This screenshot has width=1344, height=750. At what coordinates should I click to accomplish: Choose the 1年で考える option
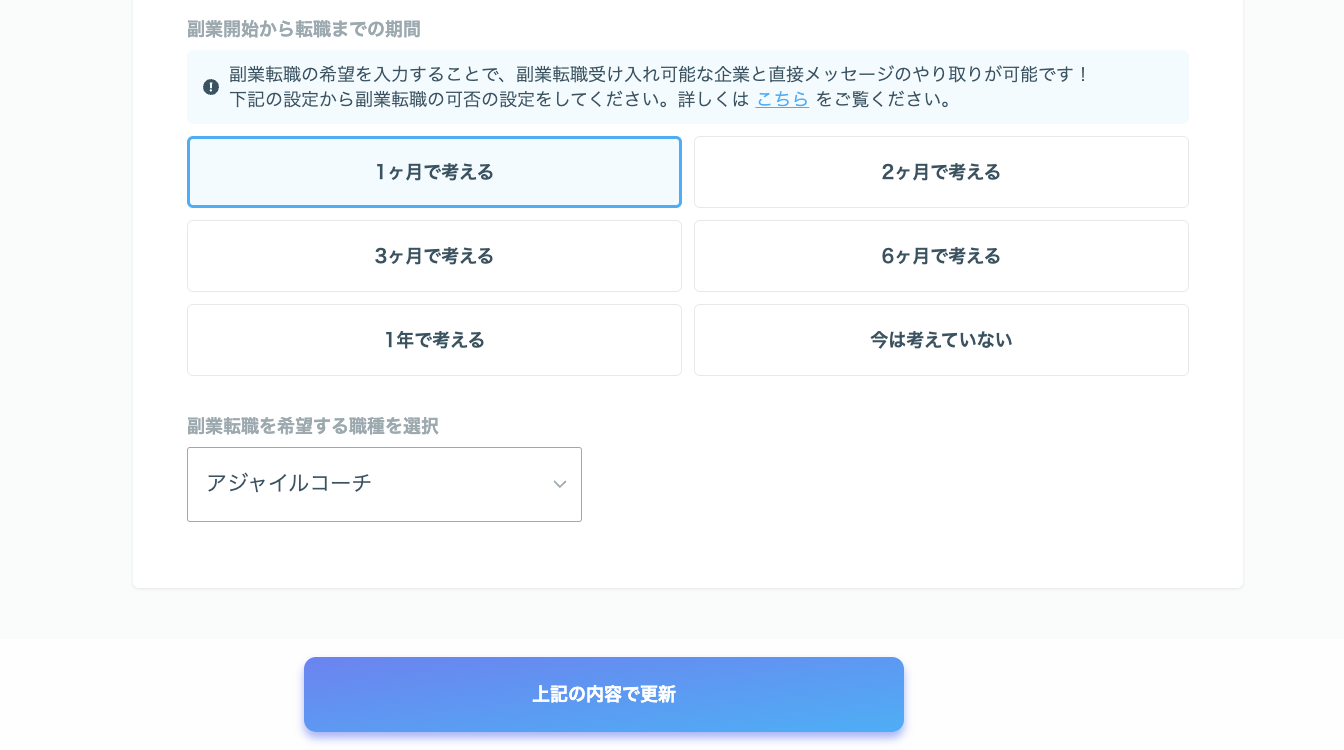pyautogui.click(x=434, y=340)
